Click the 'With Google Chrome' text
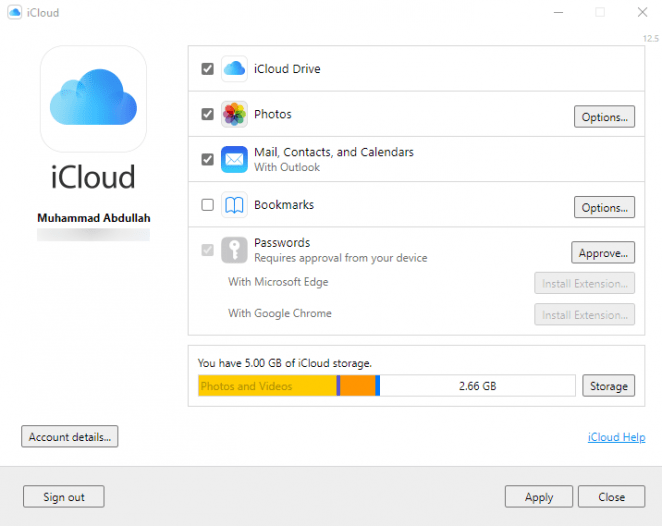The width and height of the screenshot is (662, 526). (x=280, y=313)
